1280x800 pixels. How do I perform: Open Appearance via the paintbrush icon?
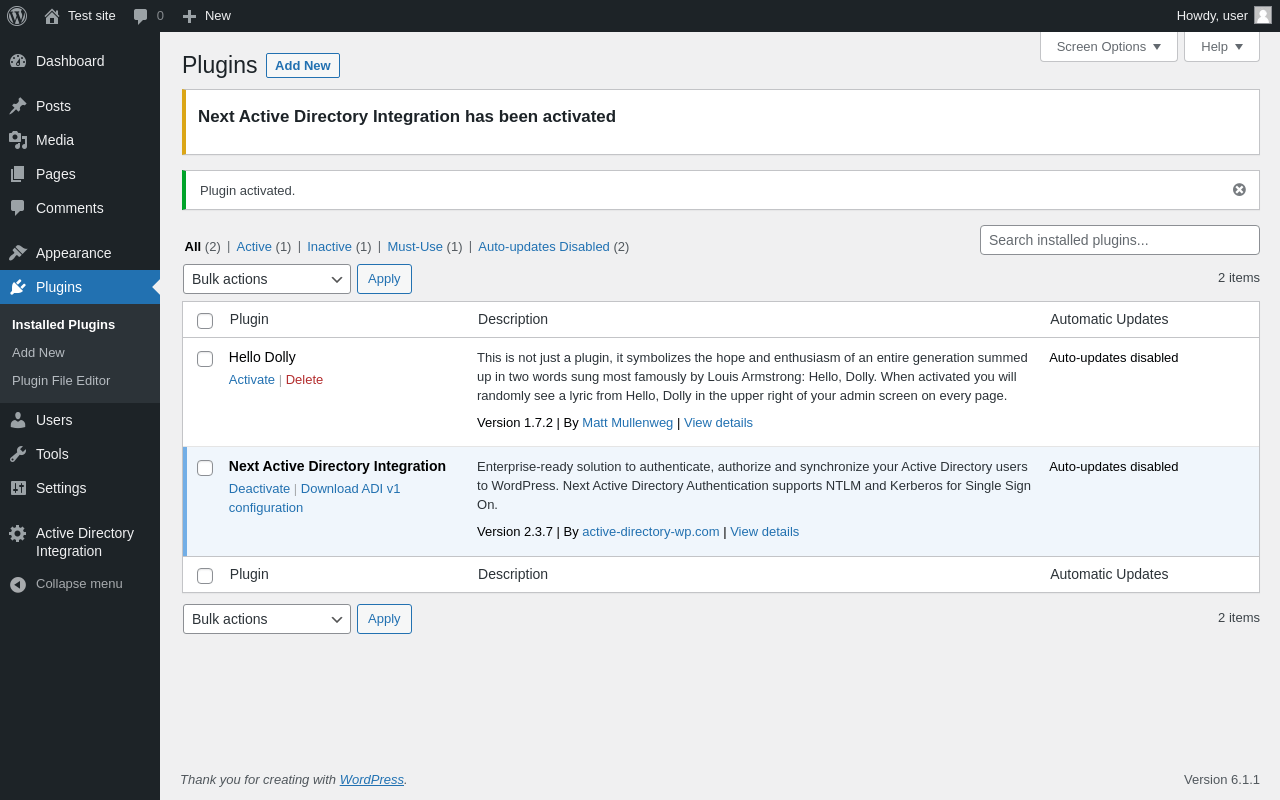[18, 253]
